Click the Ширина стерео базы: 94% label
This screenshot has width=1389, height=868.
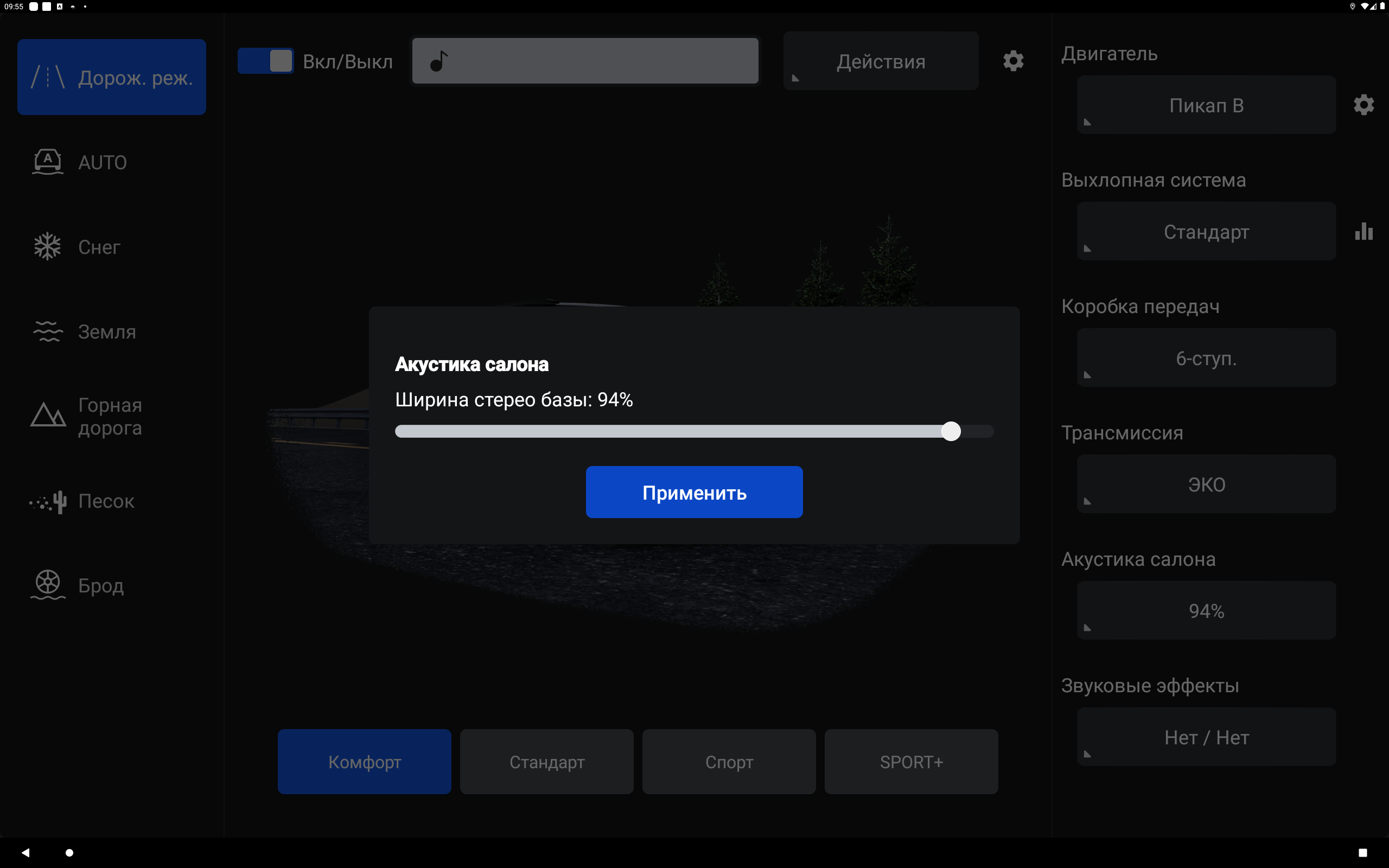click(514, 400)
